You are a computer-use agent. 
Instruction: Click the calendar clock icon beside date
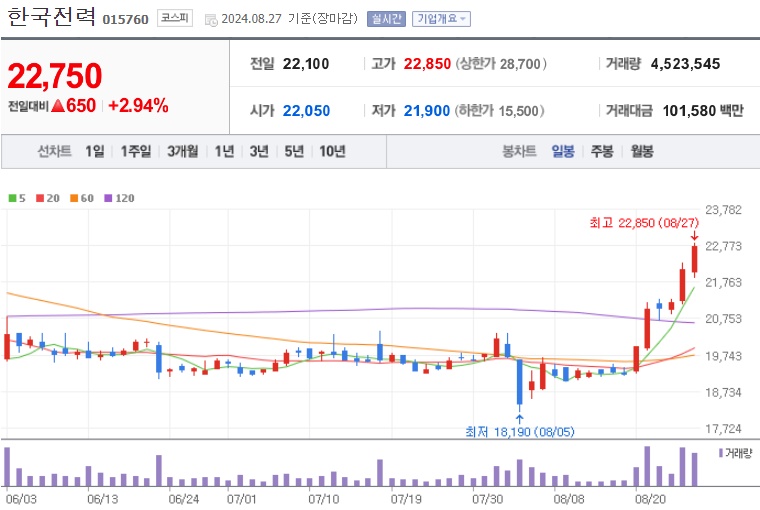(x=211, y=20)
